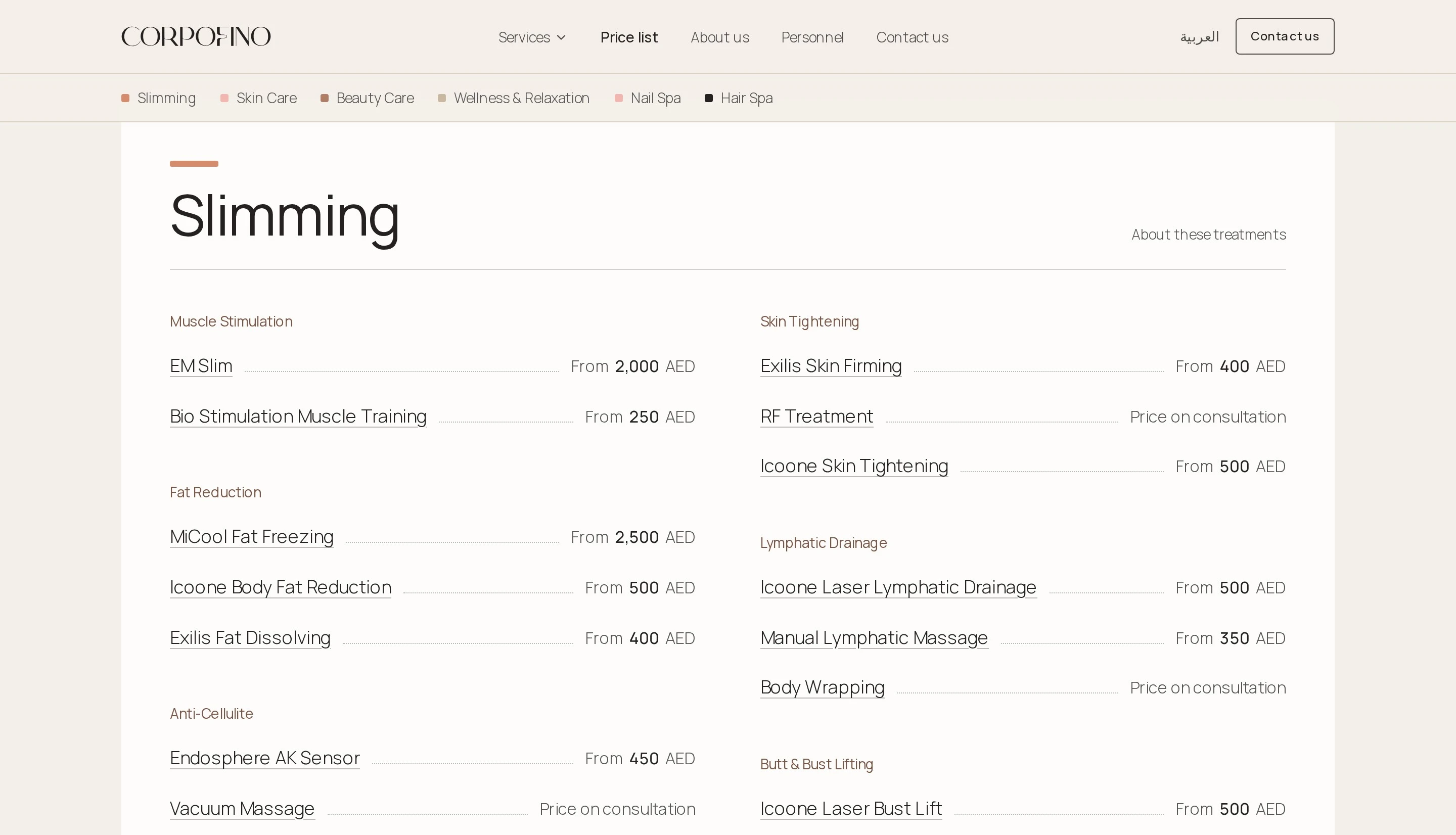Open Endosphere AK Sensor treatment

pyautogui.click(x=265, y=758)
